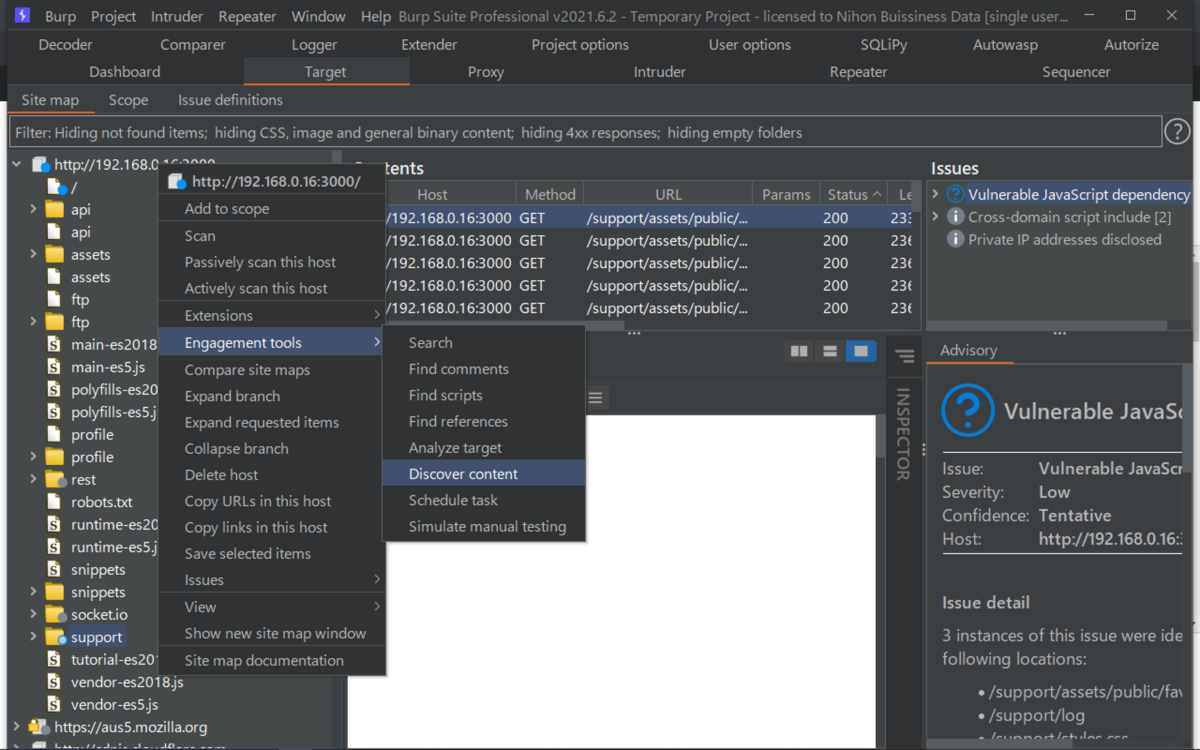This screenshot has width=1200, height=750.
Task: Switch to top-bottom stacked message layout icon
Action: coord(830,351)
